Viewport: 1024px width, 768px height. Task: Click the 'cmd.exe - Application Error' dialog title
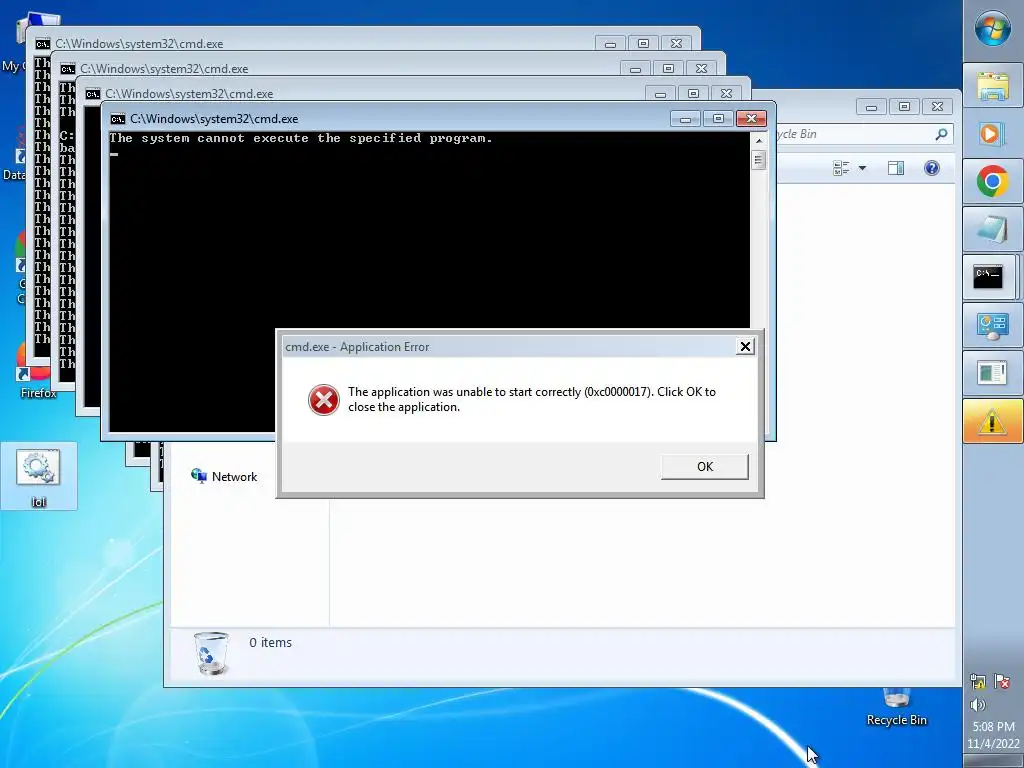pyautogui.click(x=357, y=347)
